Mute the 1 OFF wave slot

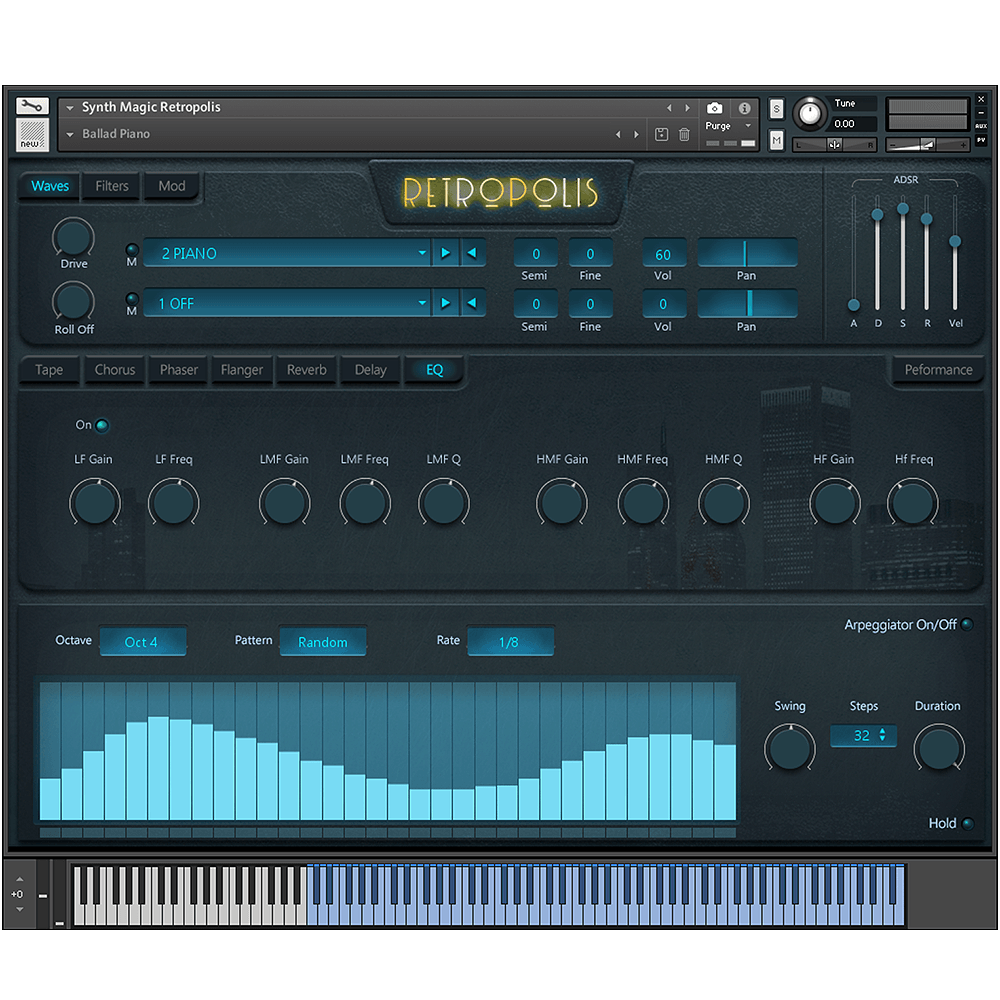point(132,298)
